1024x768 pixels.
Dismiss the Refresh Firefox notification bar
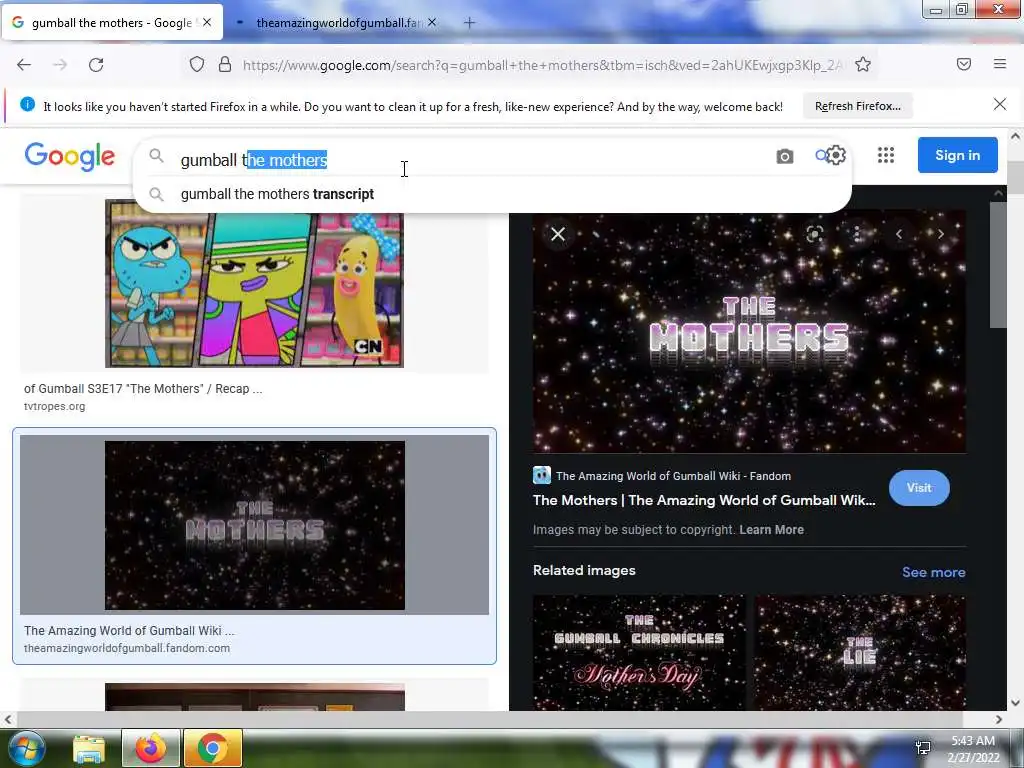999,104
